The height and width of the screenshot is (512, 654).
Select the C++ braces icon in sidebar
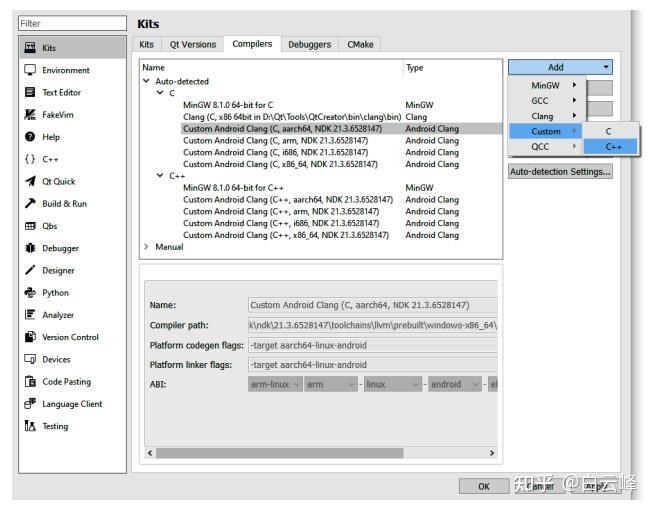point(30,159)
